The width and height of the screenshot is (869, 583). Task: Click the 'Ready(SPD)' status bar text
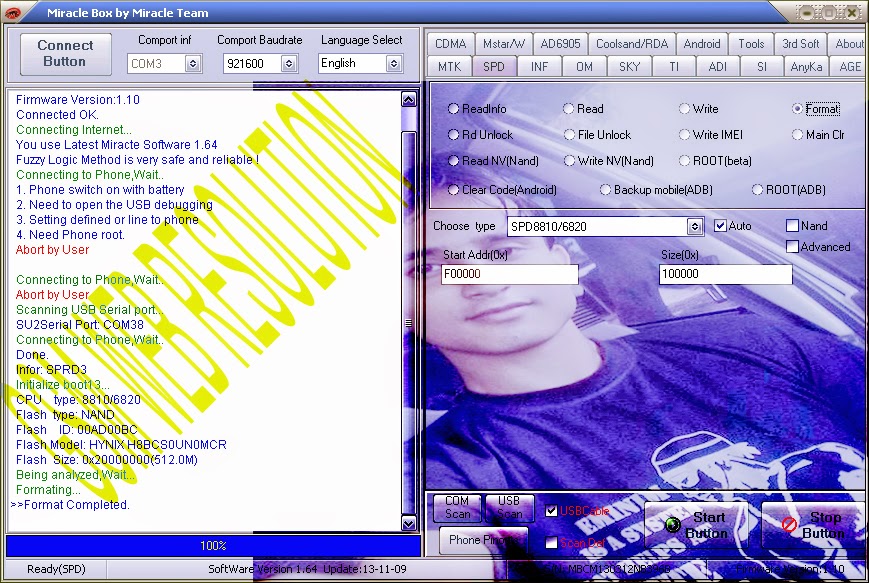(56, 569)
